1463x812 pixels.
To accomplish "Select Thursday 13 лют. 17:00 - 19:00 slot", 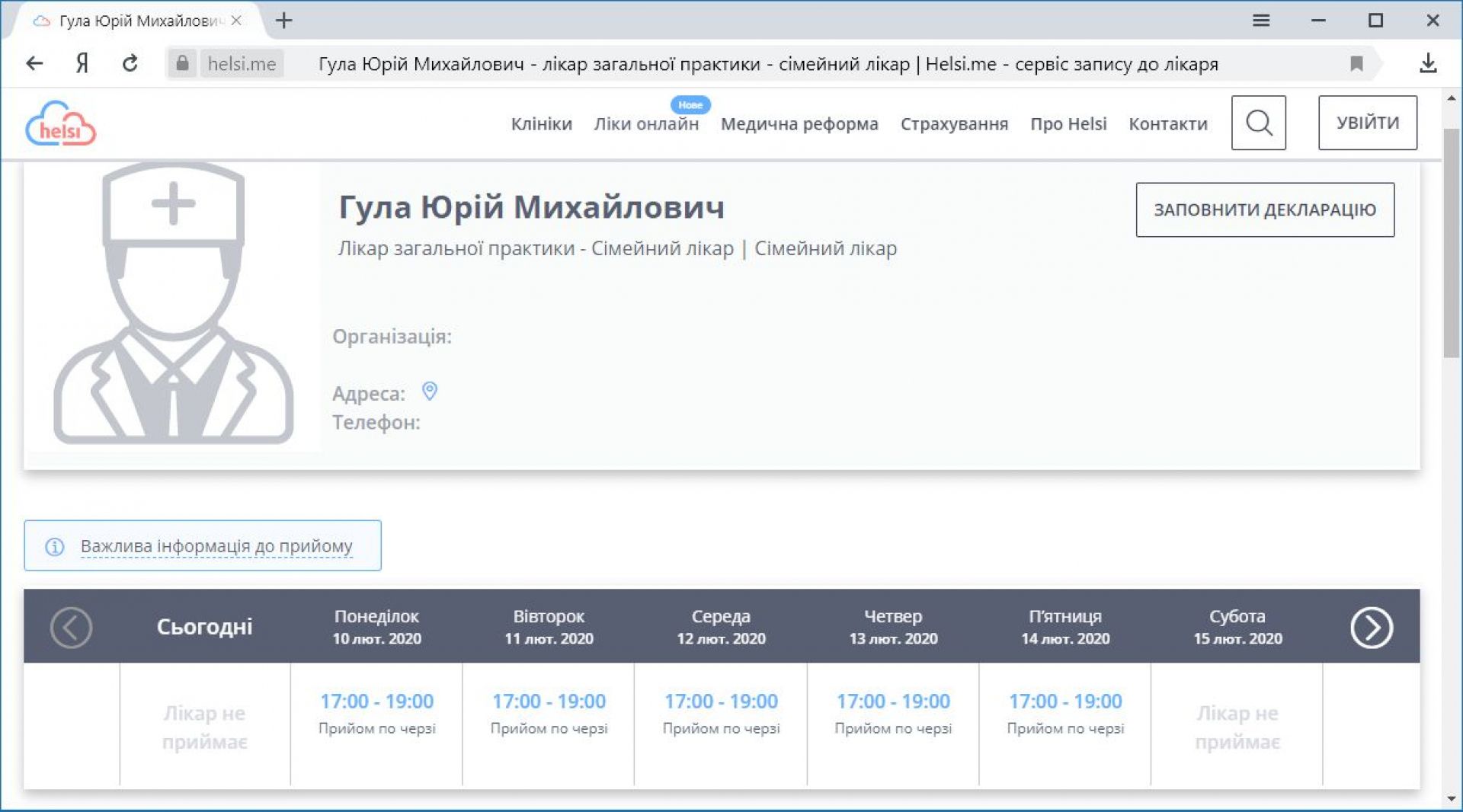I will tap(893, 701).
